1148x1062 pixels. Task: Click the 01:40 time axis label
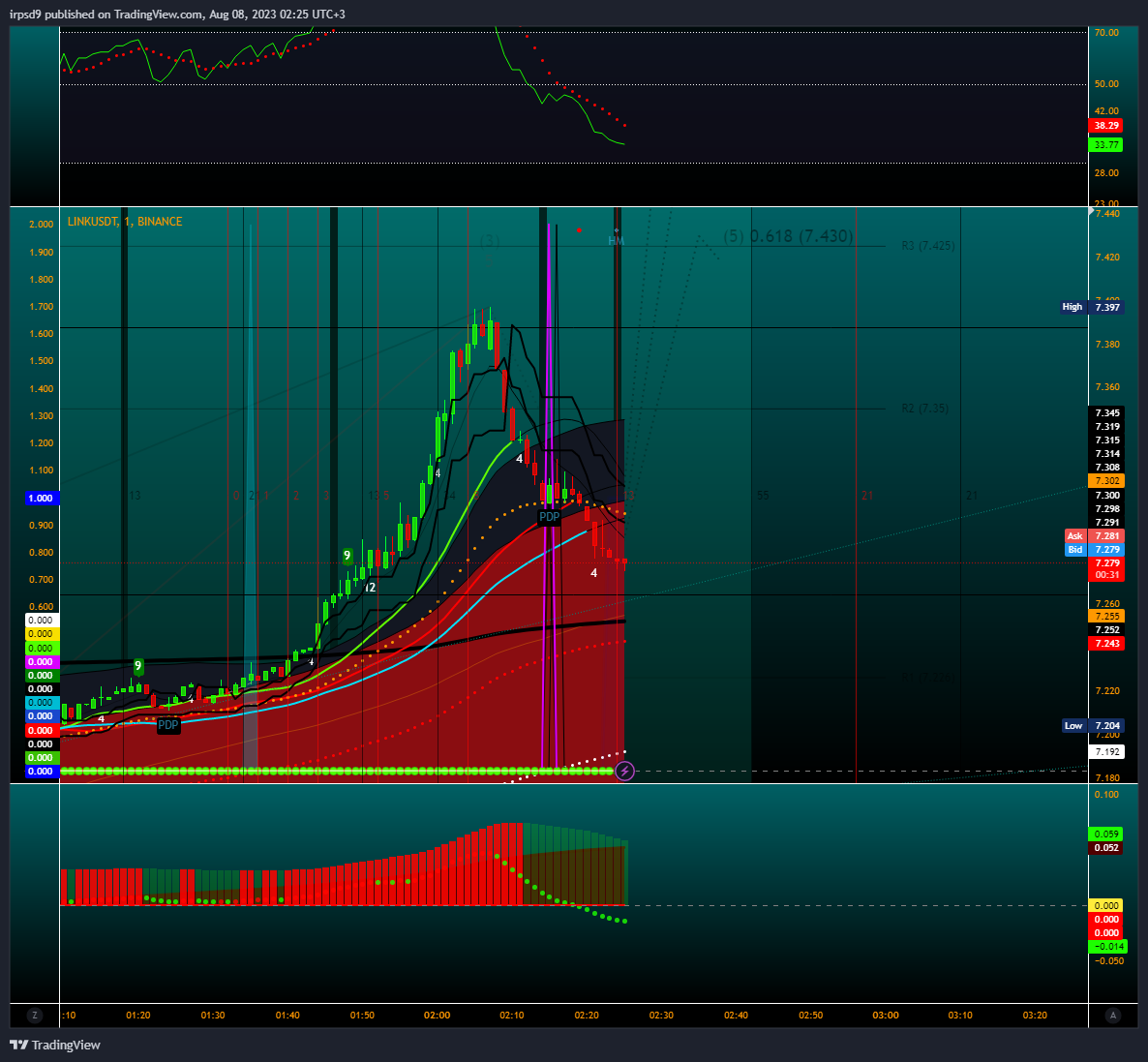click(x=287, y=1016)
